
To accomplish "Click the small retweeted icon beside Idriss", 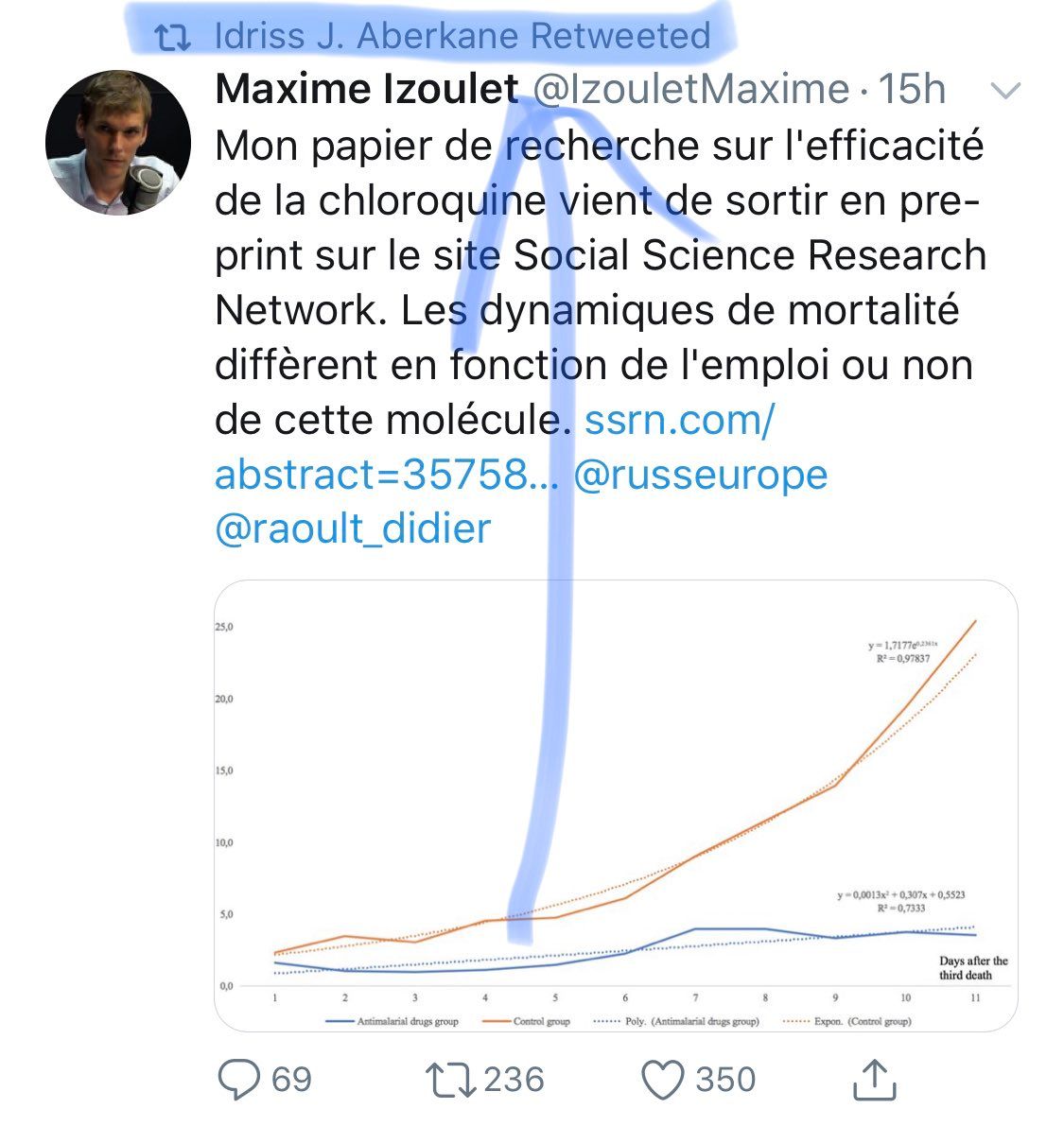I will point(173,37).
